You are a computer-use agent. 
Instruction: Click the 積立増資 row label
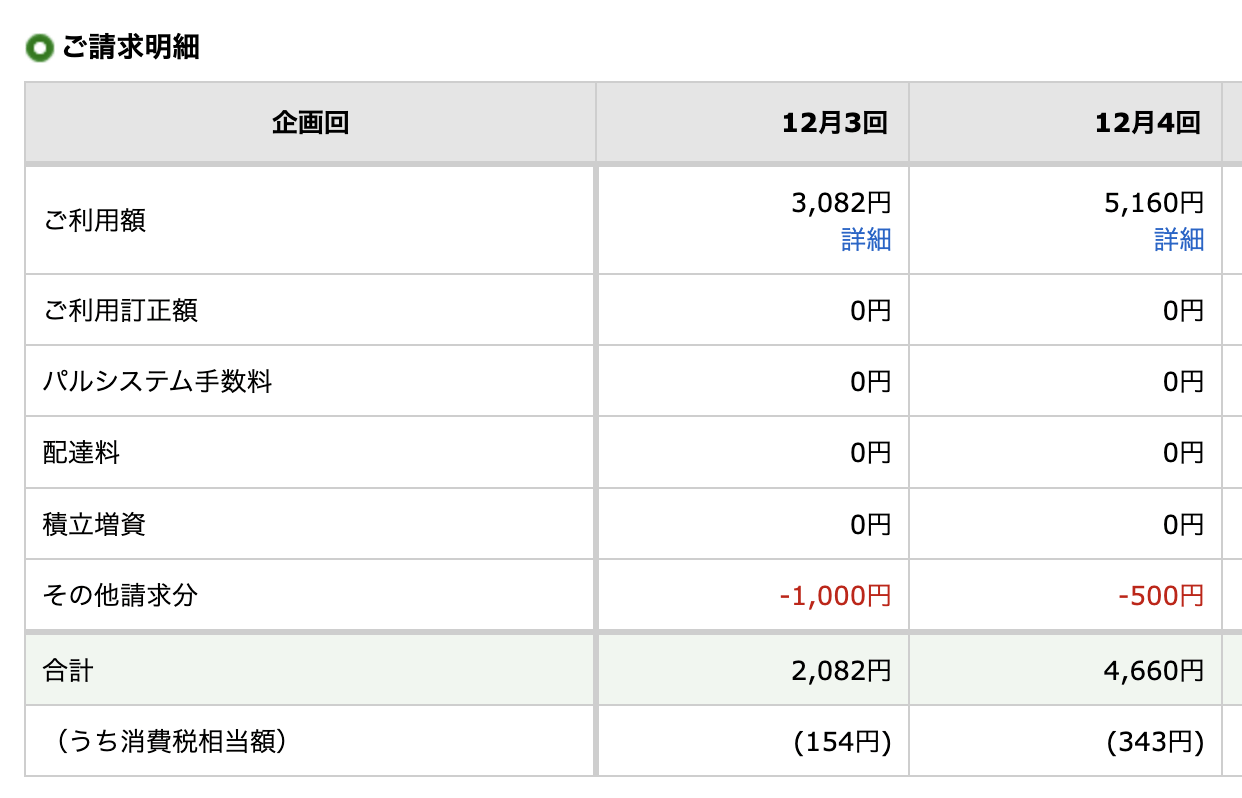[x=94, y=524]
